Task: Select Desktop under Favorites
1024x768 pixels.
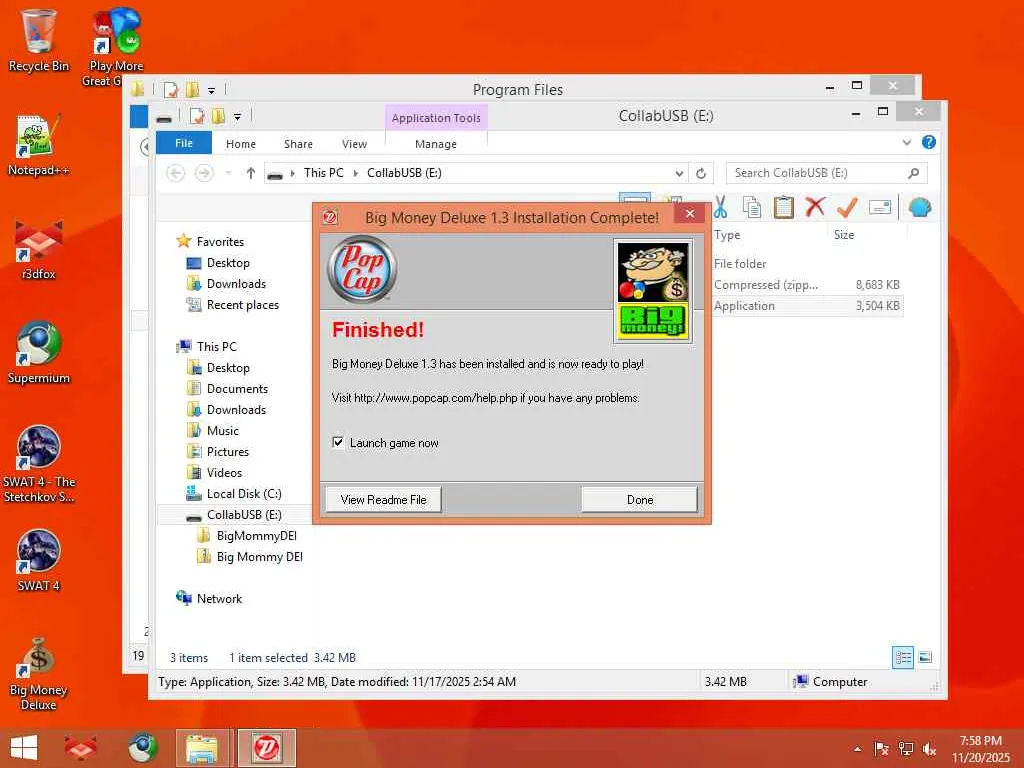Action: (228, 263)
